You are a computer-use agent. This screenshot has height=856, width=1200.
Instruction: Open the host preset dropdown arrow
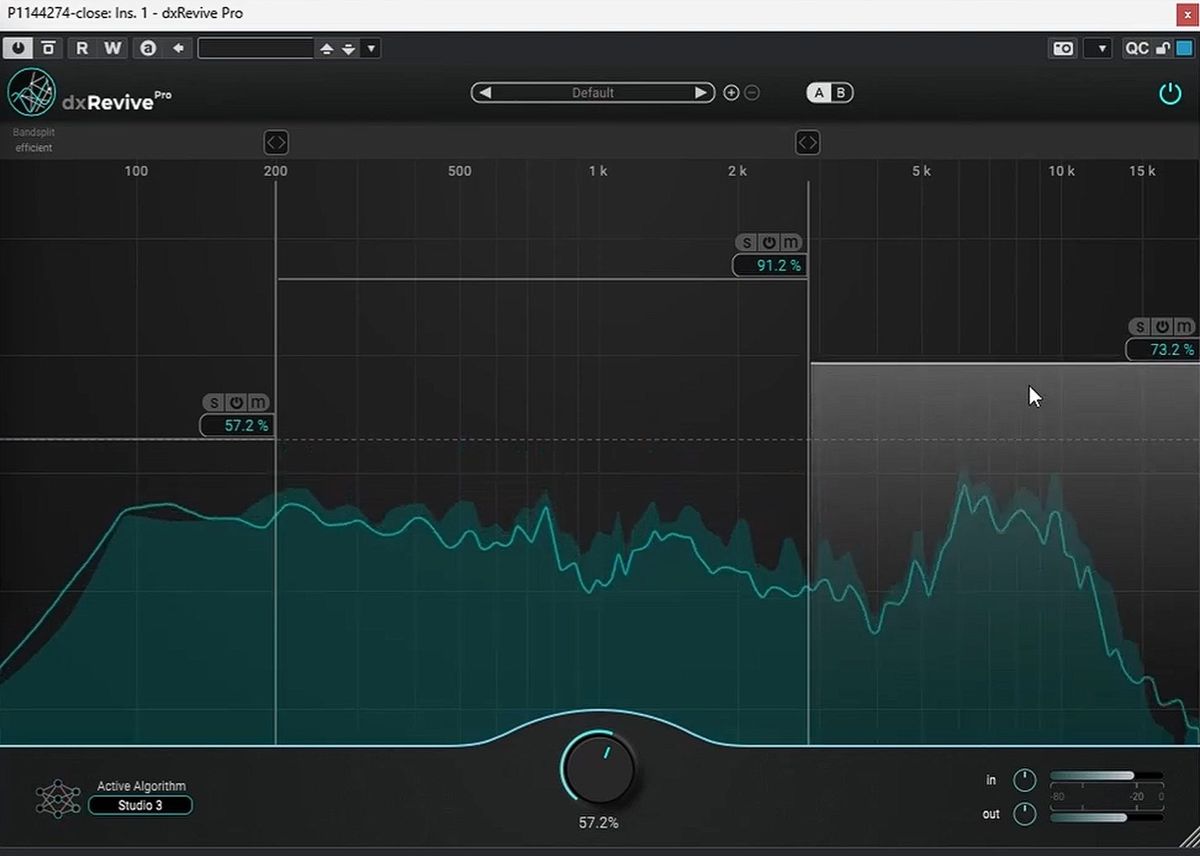tap(371, 48)
